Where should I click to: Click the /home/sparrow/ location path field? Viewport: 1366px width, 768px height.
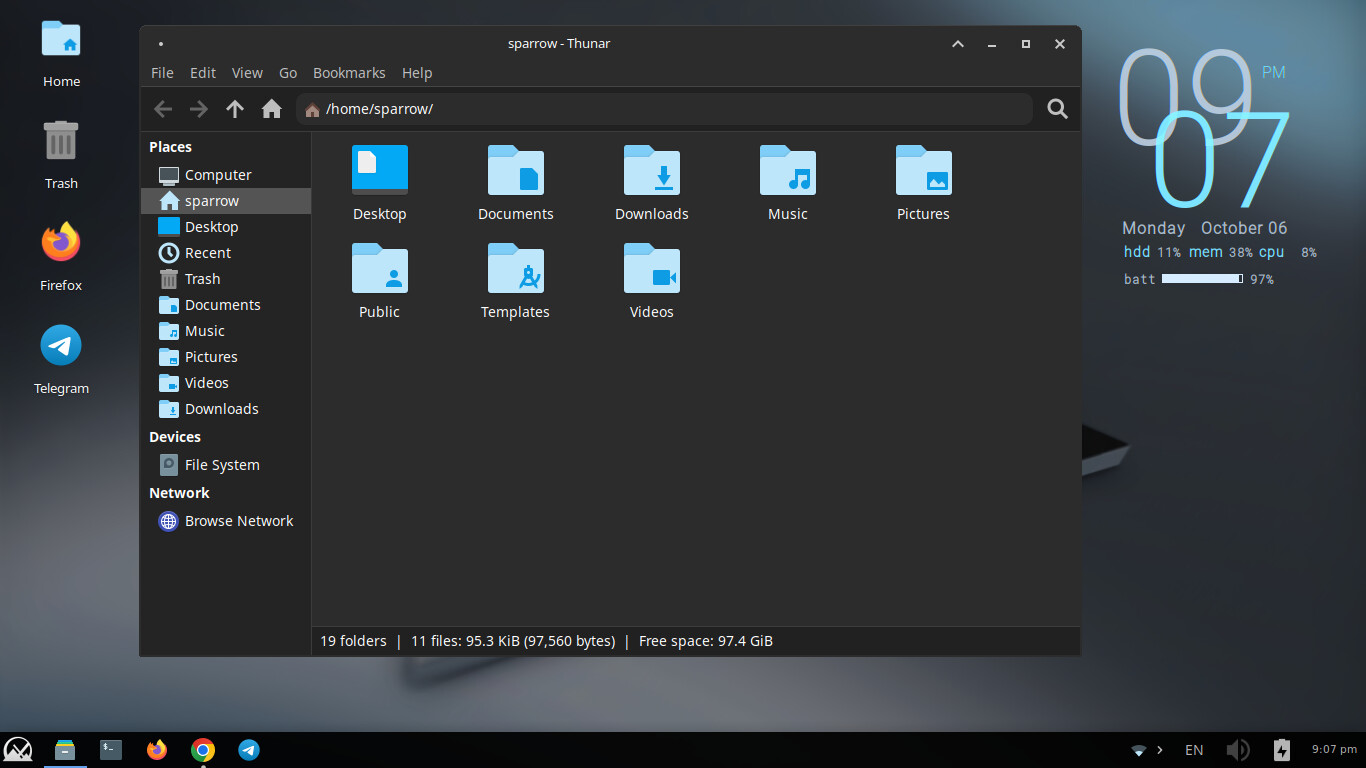[x=660, y=109]
